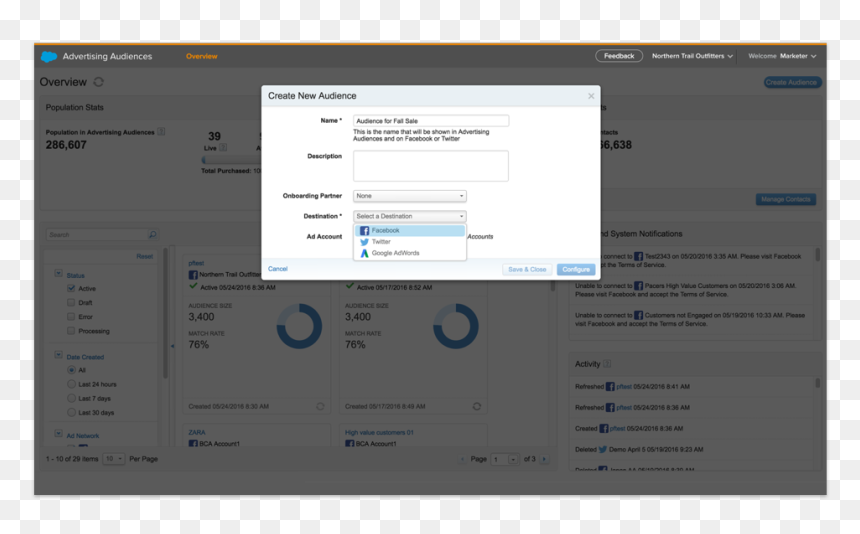The width and height of the screenshot is (860, 534).
Task: Click the Feedback button
Action: point(619,56)
